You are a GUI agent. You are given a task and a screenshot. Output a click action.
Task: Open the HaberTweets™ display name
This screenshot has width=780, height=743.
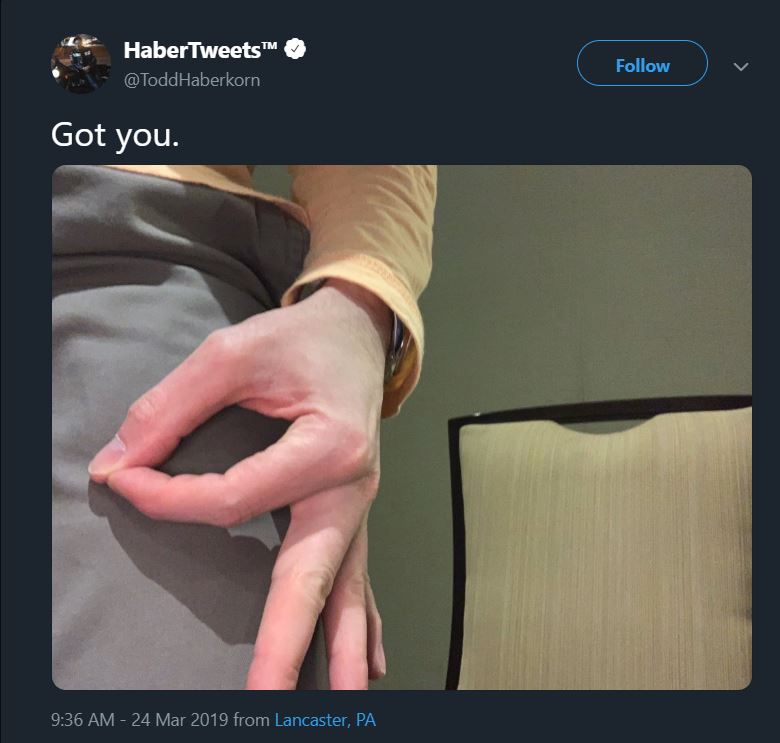[200, 50]
